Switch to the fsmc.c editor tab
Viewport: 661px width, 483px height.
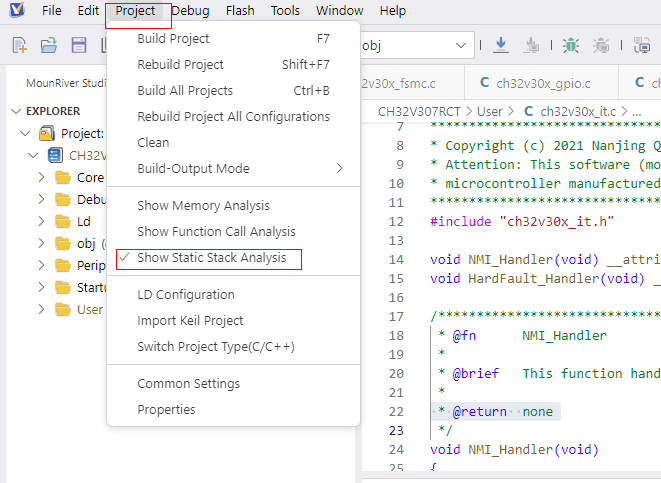pos(411,83)
